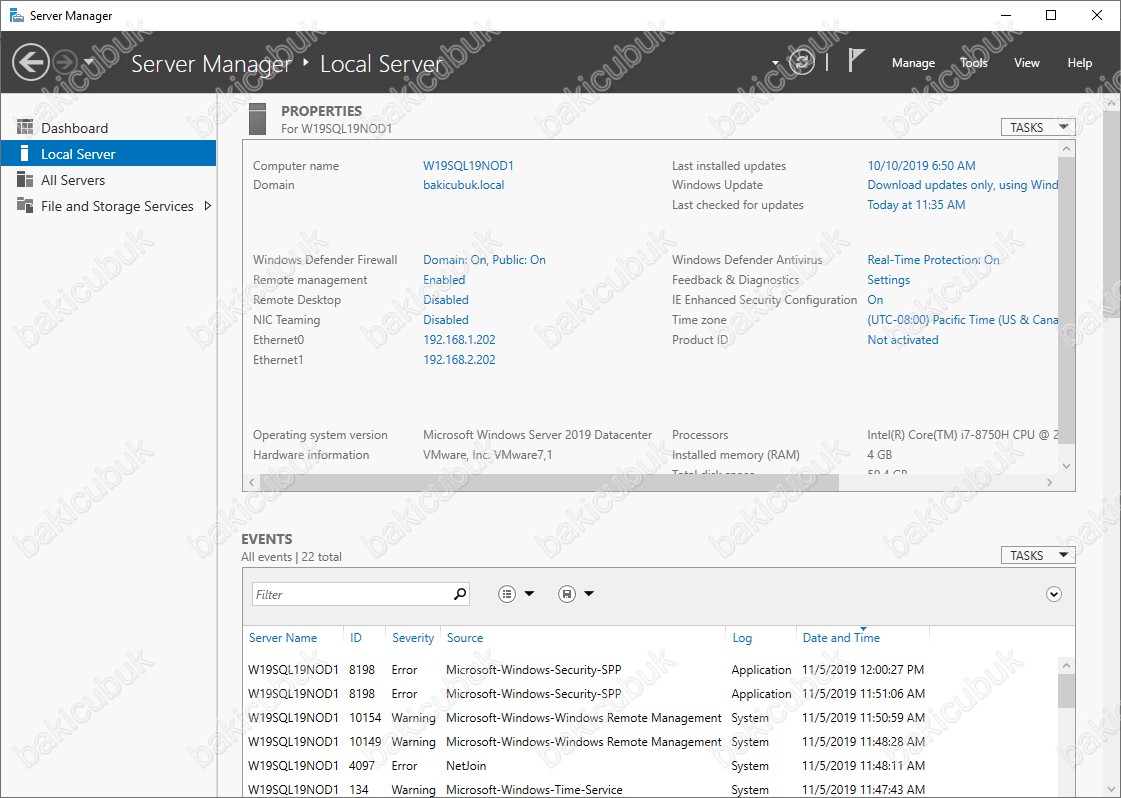Sort events by Date and Time column
1121x798 pixels.
841,638
